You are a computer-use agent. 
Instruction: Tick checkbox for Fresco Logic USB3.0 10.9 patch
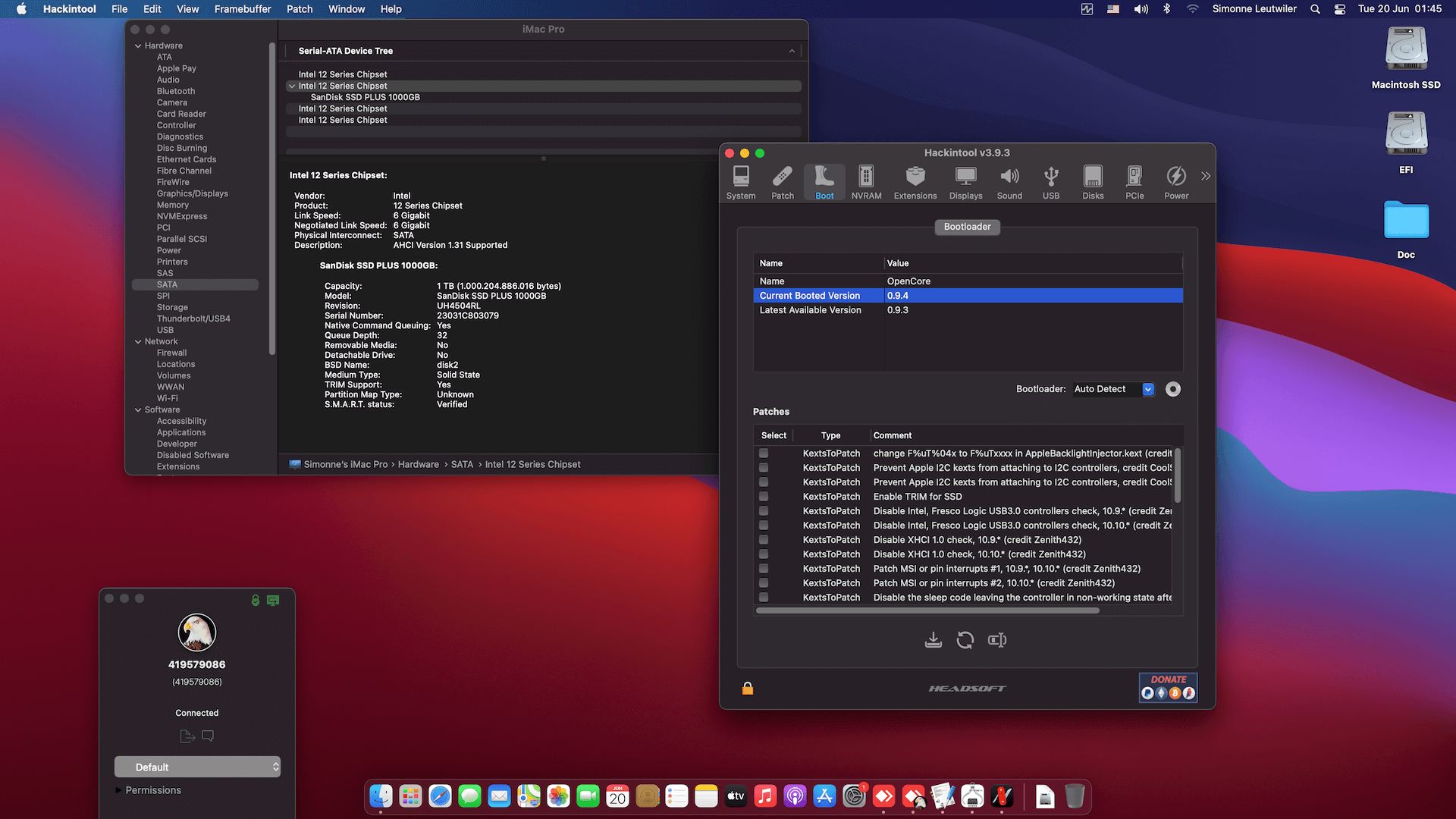pos(764,511)
